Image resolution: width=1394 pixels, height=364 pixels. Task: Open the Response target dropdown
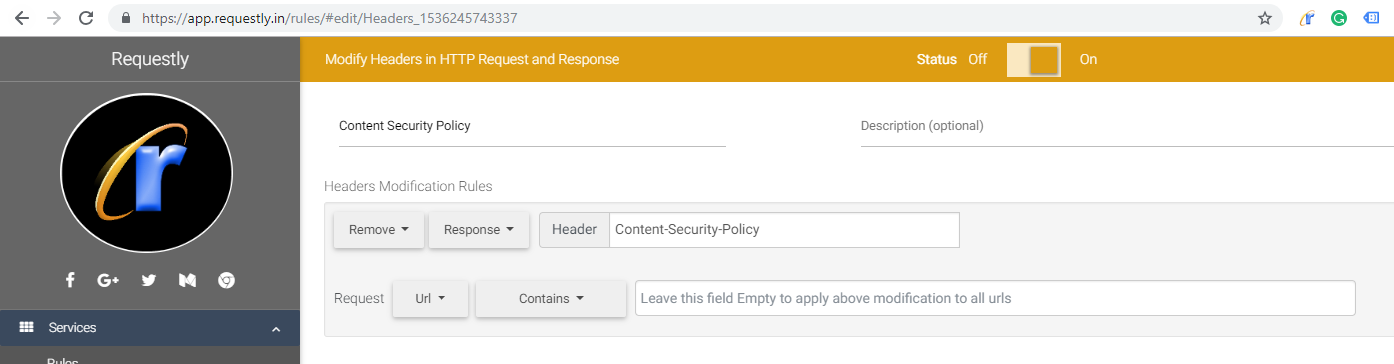pyautogui.click(x=479, y=230)
